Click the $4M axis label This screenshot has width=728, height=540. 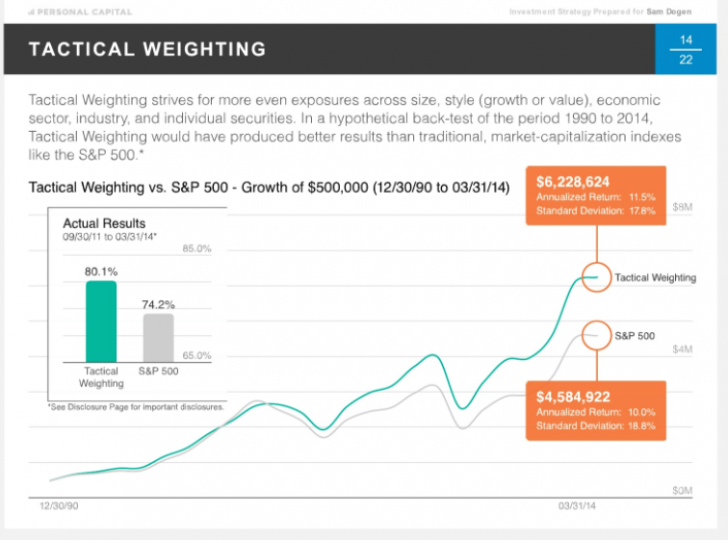(x=682, y=349)
